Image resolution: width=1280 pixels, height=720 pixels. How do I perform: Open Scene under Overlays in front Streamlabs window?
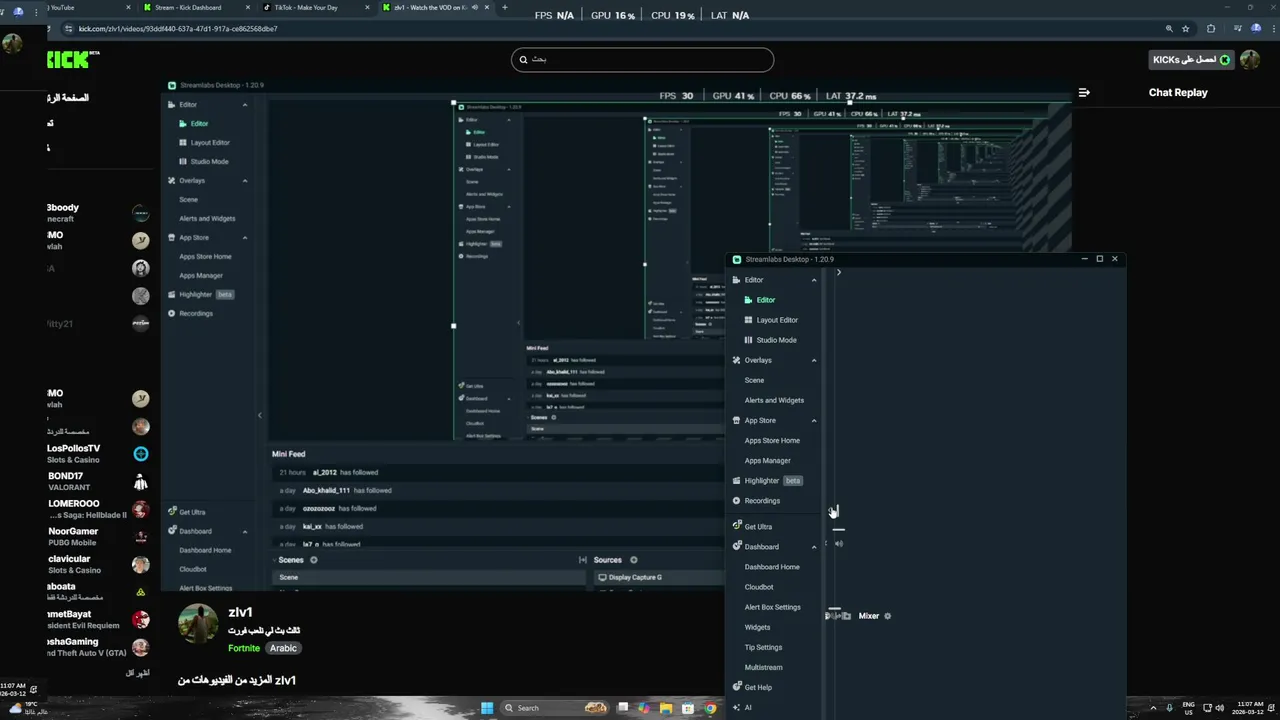(754, 380)
